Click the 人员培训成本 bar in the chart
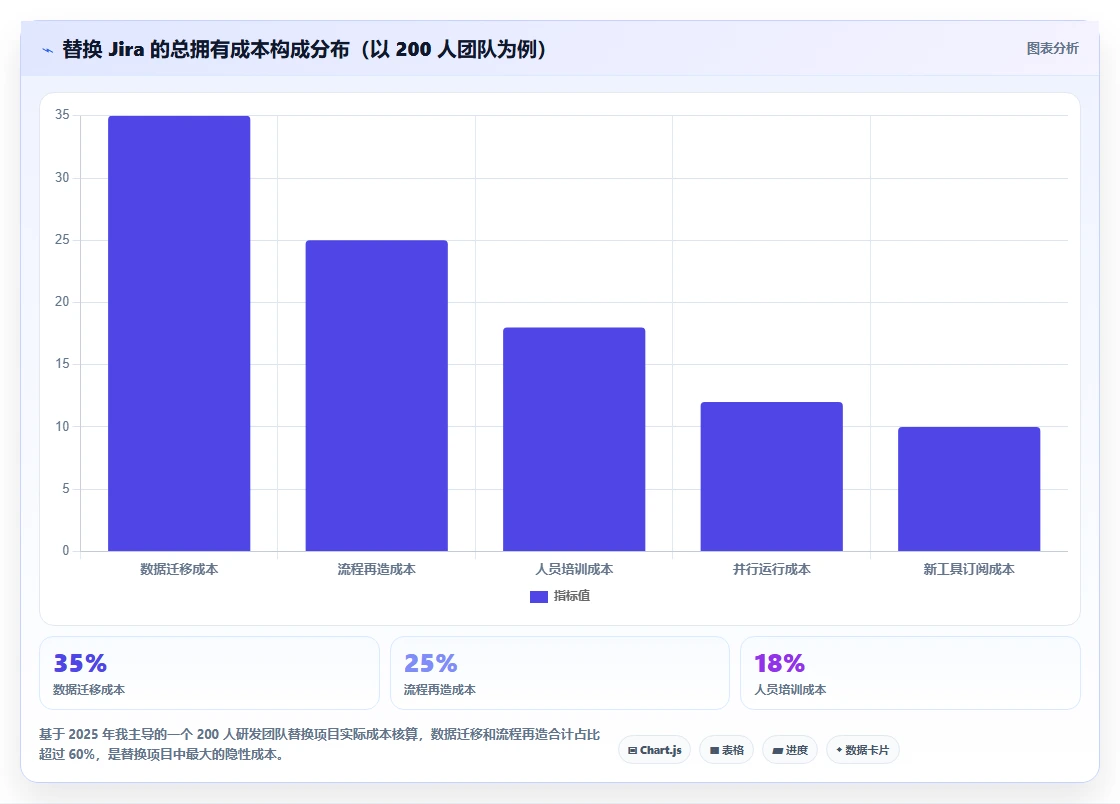1120x804 pixels. [x=574, y=439]
